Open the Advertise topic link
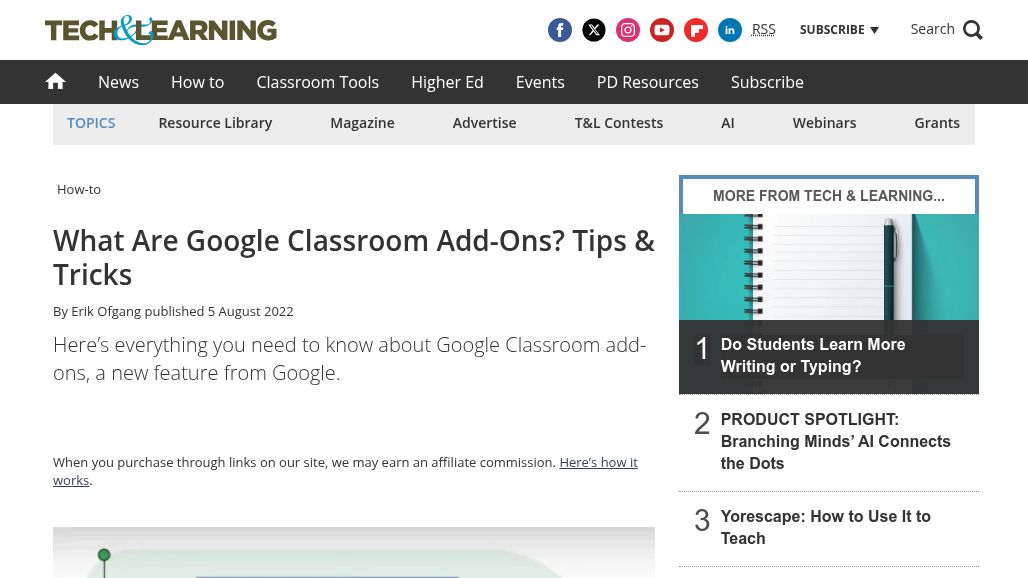This screenshot has height=578, width=1028. (484, 123)
